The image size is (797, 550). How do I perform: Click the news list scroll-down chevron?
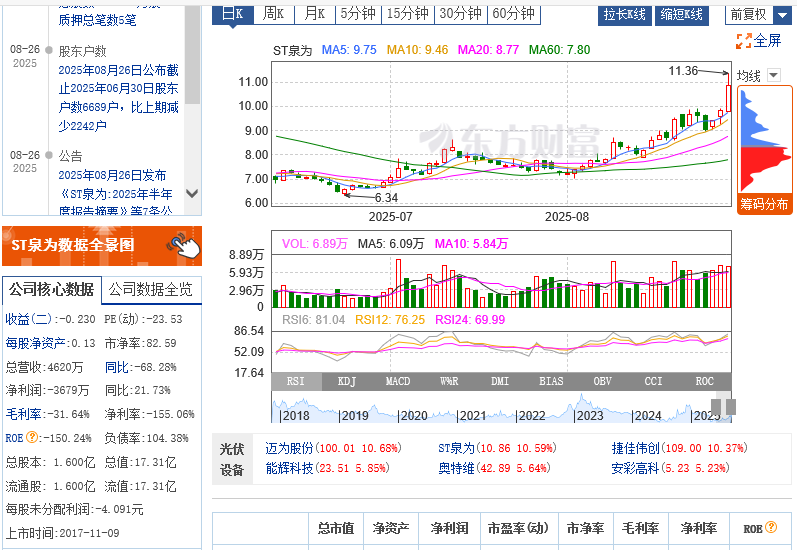(192, 193)
